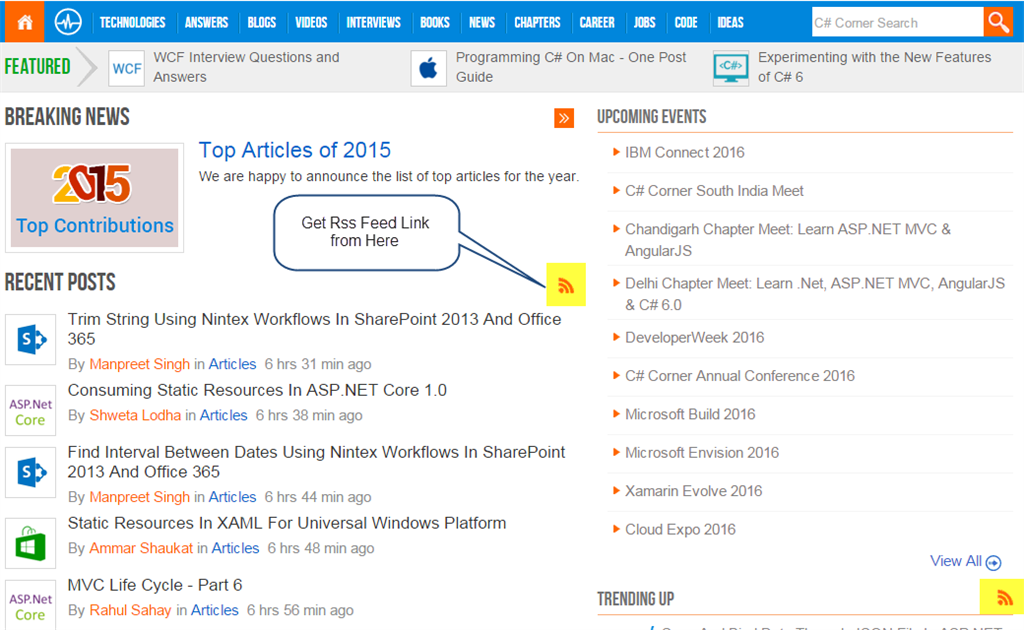Click the orange search magnifier button
Screen dimensions: 1024x630
pyautogui.click(x=997, y=22)
